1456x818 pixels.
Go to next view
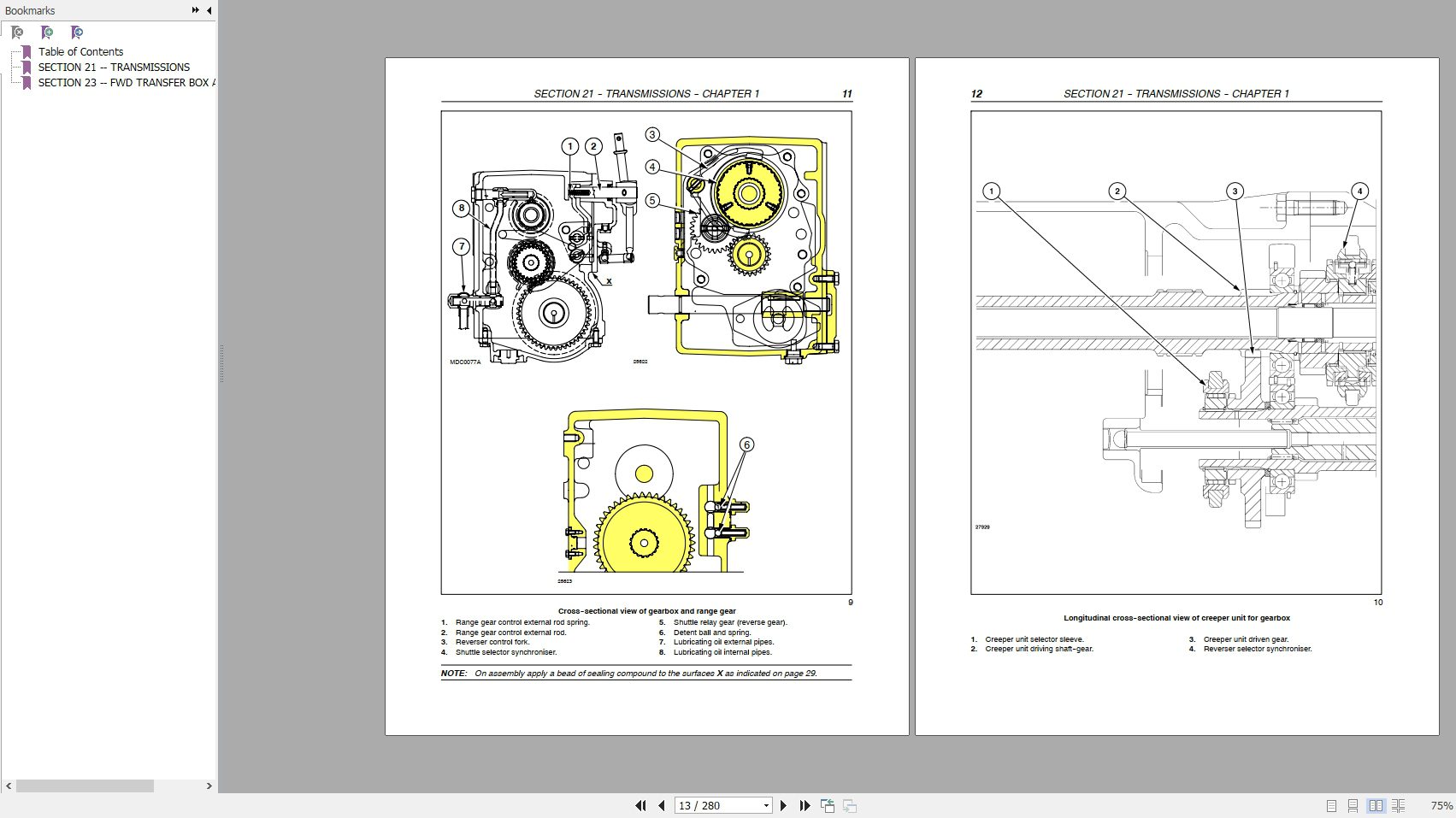849,805
